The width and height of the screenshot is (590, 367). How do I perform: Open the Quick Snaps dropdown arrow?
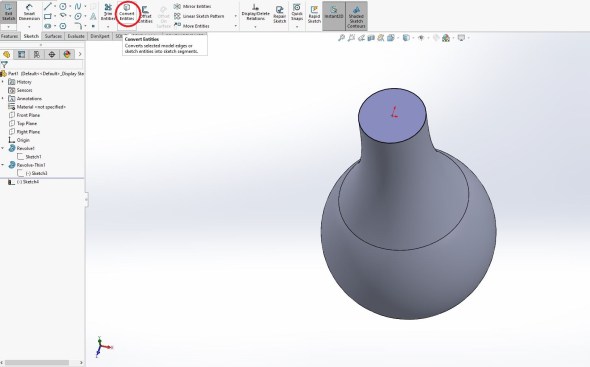[x=297, y=27]
